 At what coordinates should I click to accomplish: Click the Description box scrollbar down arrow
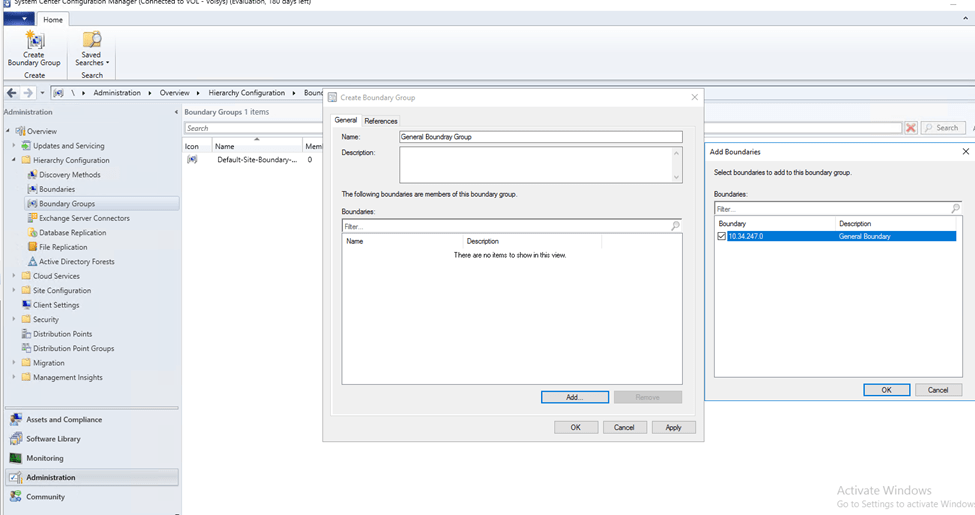click(x=677, y=177)
